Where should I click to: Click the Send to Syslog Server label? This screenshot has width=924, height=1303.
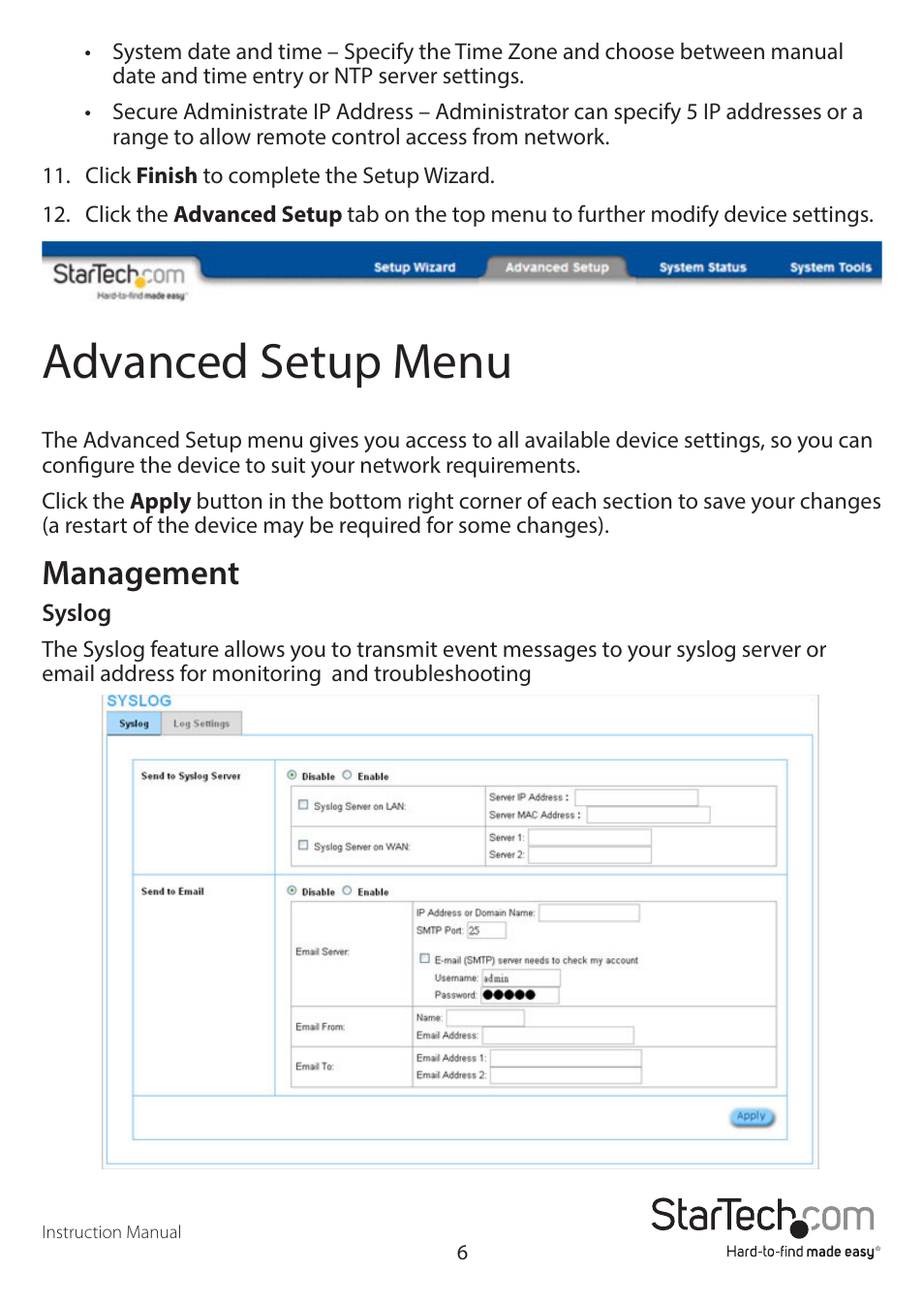point(191,776)
